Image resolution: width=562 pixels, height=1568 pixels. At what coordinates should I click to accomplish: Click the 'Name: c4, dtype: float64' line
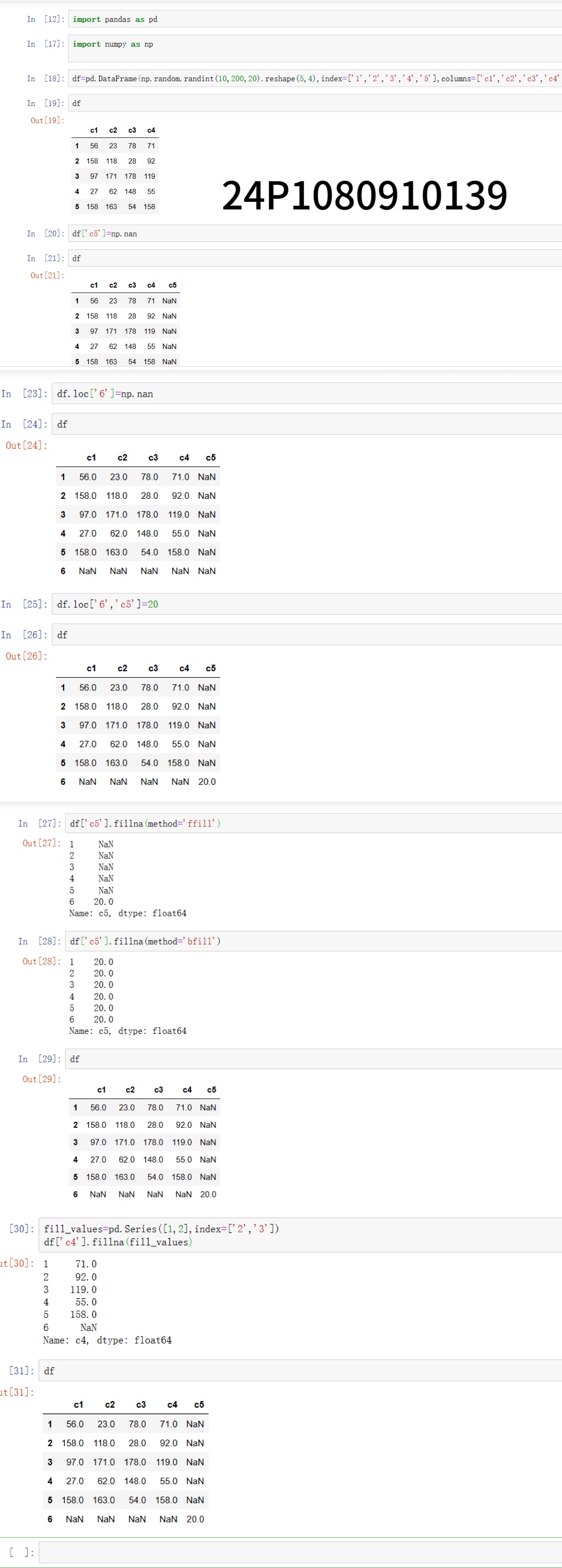coord(107,1340)
